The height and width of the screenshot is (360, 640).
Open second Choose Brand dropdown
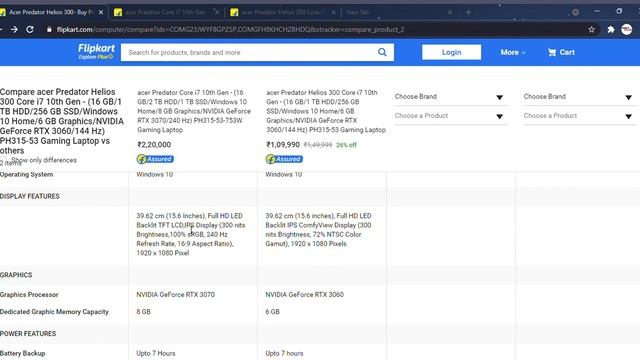tap(579, 97)
